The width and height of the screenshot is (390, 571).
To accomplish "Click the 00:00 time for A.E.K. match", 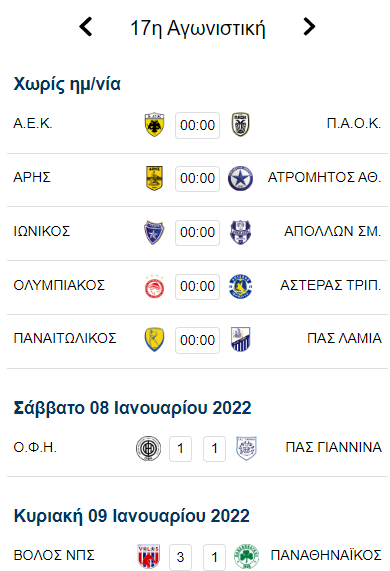I will click(197, 125).
